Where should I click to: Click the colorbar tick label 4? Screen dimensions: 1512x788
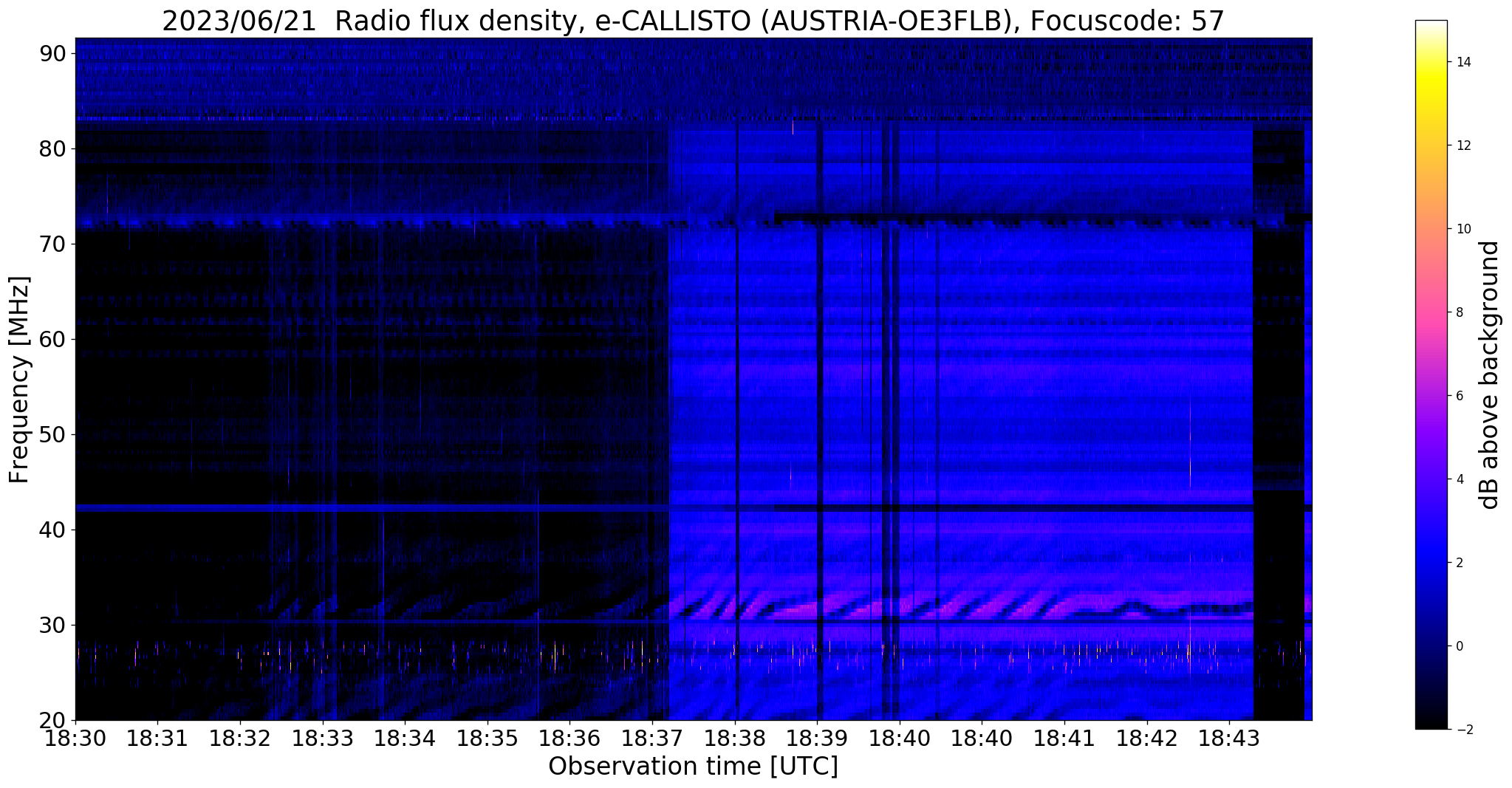pyautogui.click(x=1458, y=479)
